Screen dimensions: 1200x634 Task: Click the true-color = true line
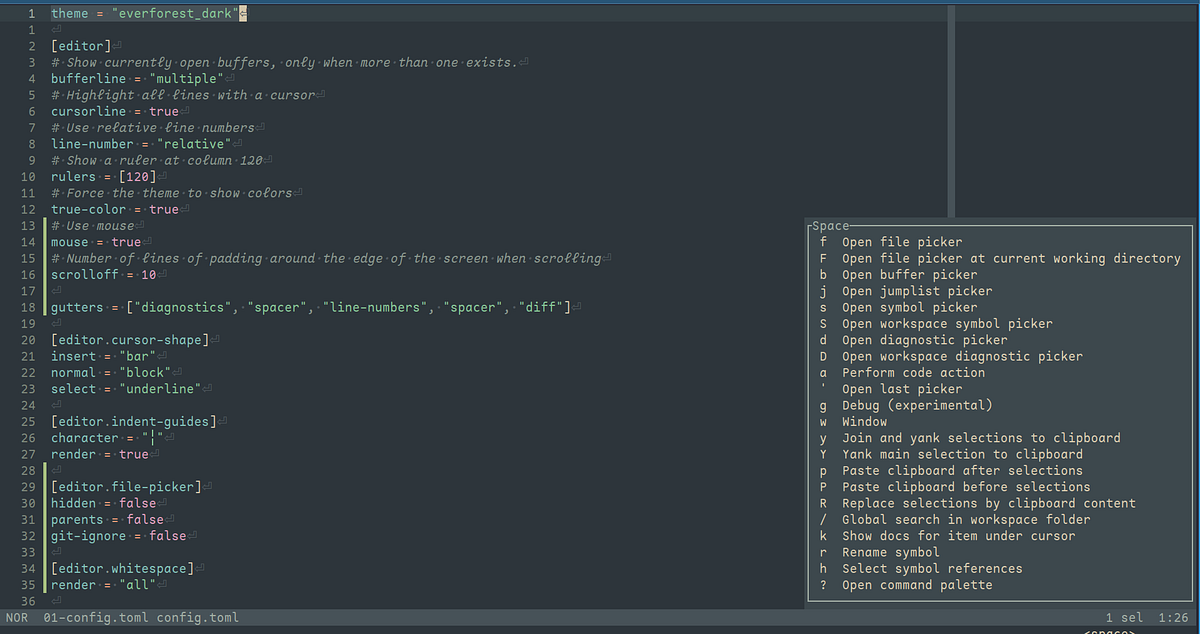pos(115,209)
